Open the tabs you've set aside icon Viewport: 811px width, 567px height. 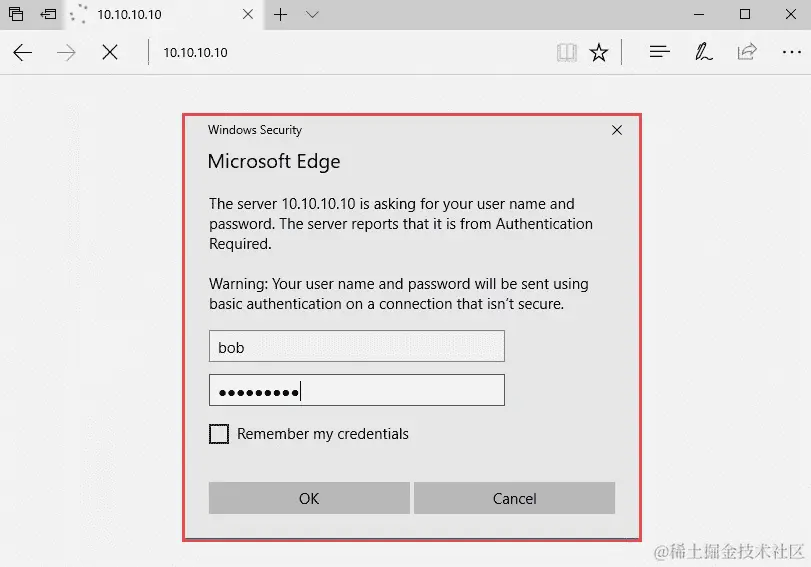[16, 14]
